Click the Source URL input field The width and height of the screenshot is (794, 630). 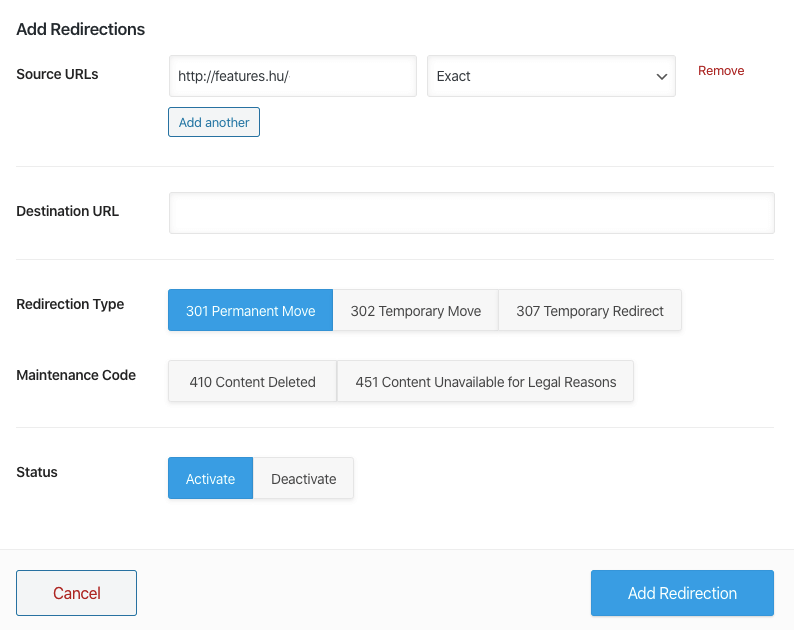[293, 76]
